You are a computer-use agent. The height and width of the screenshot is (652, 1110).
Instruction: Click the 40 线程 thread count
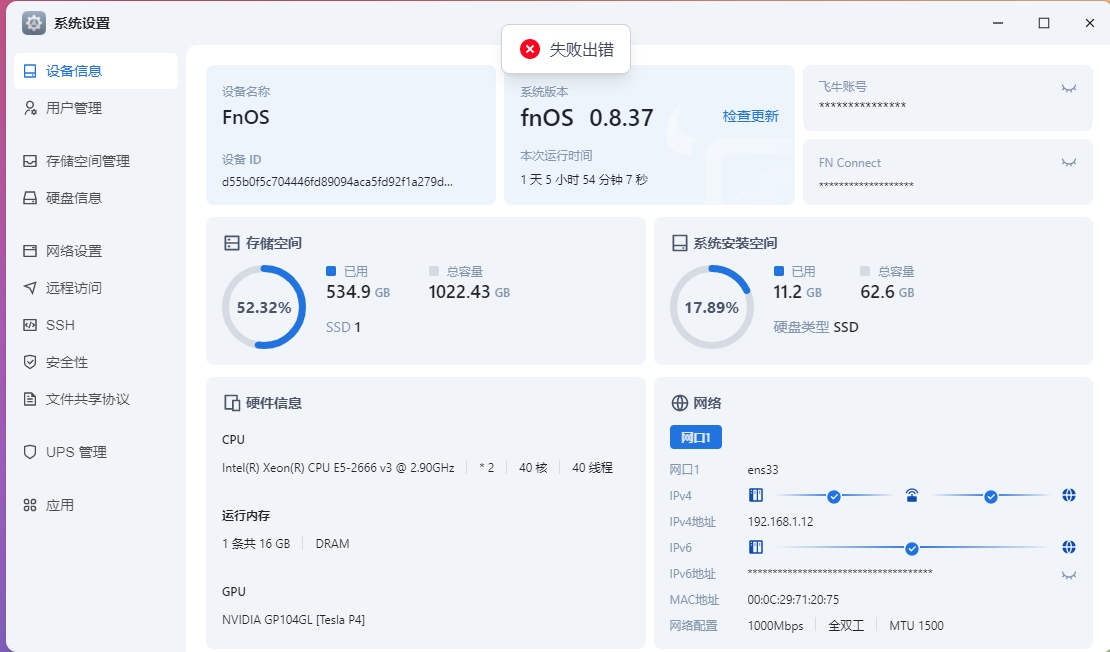(x=593, y=468)
